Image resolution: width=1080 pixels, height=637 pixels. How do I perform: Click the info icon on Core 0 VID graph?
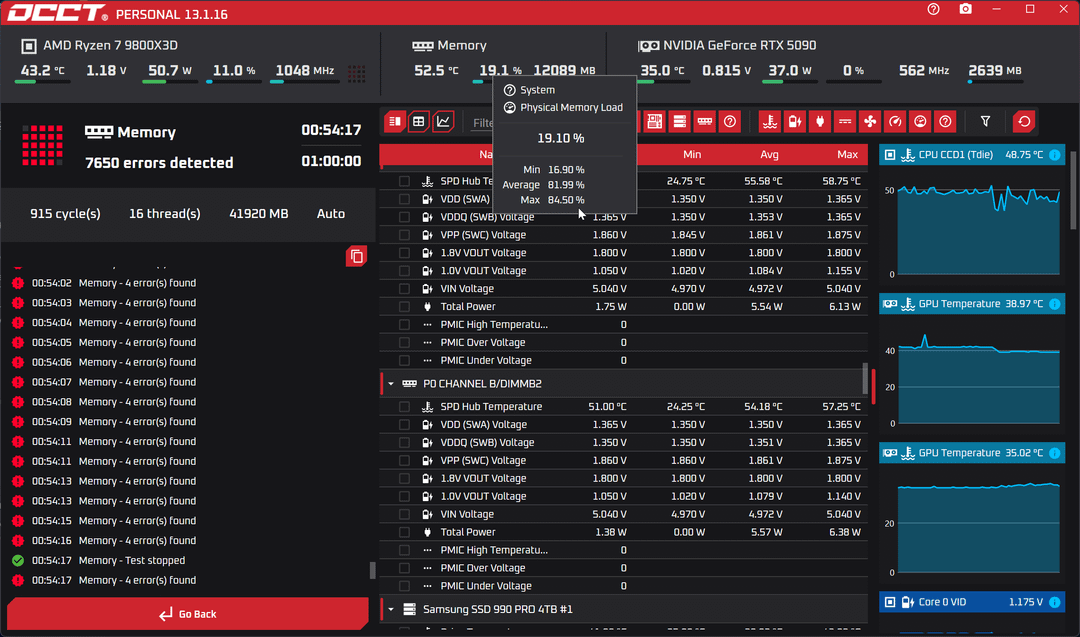point(1055,602)
